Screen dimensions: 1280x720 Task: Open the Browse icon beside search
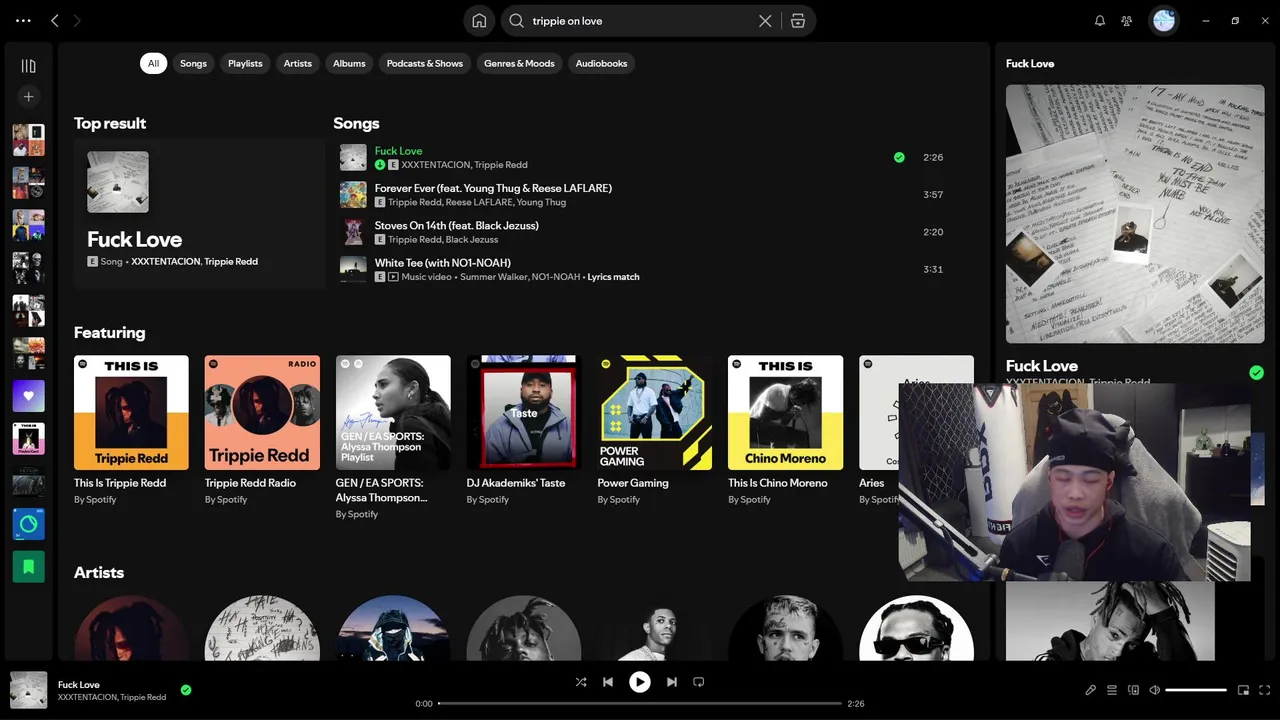[798, 21]
